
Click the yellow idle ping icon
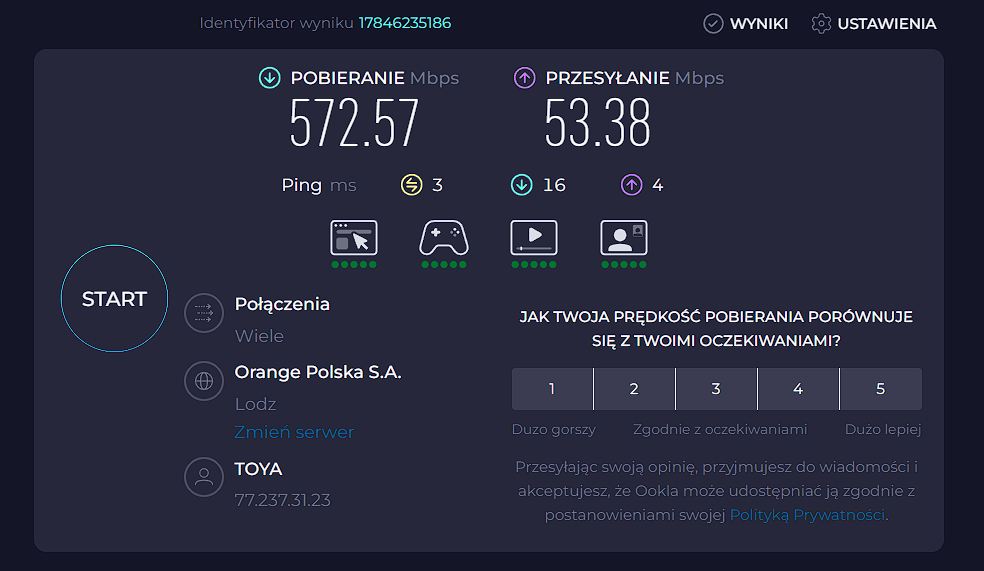pyautogui.click(x=412, y=185)
